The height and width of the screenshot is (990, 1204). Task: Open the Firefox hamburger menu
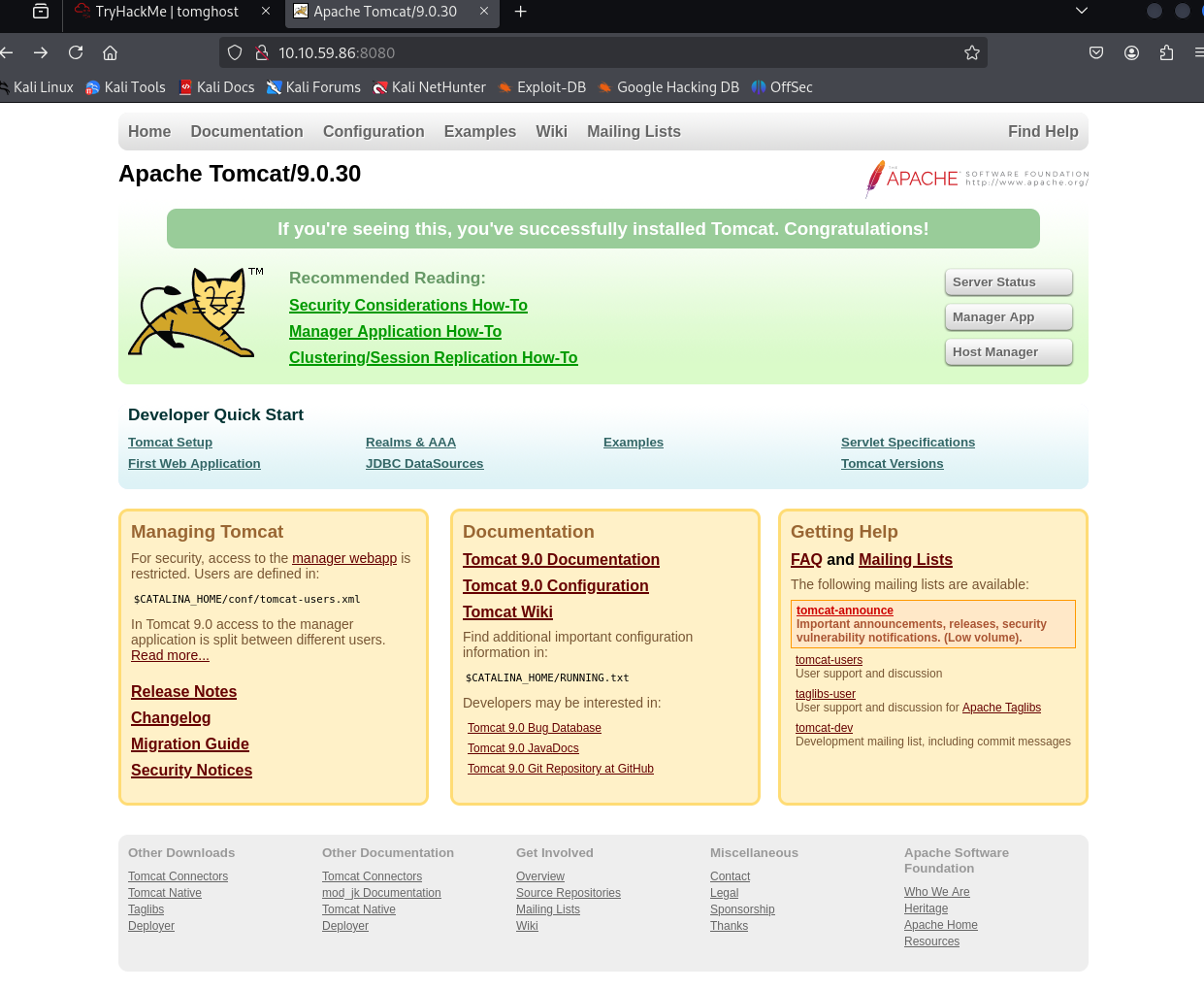click(x=1198, y=52)
